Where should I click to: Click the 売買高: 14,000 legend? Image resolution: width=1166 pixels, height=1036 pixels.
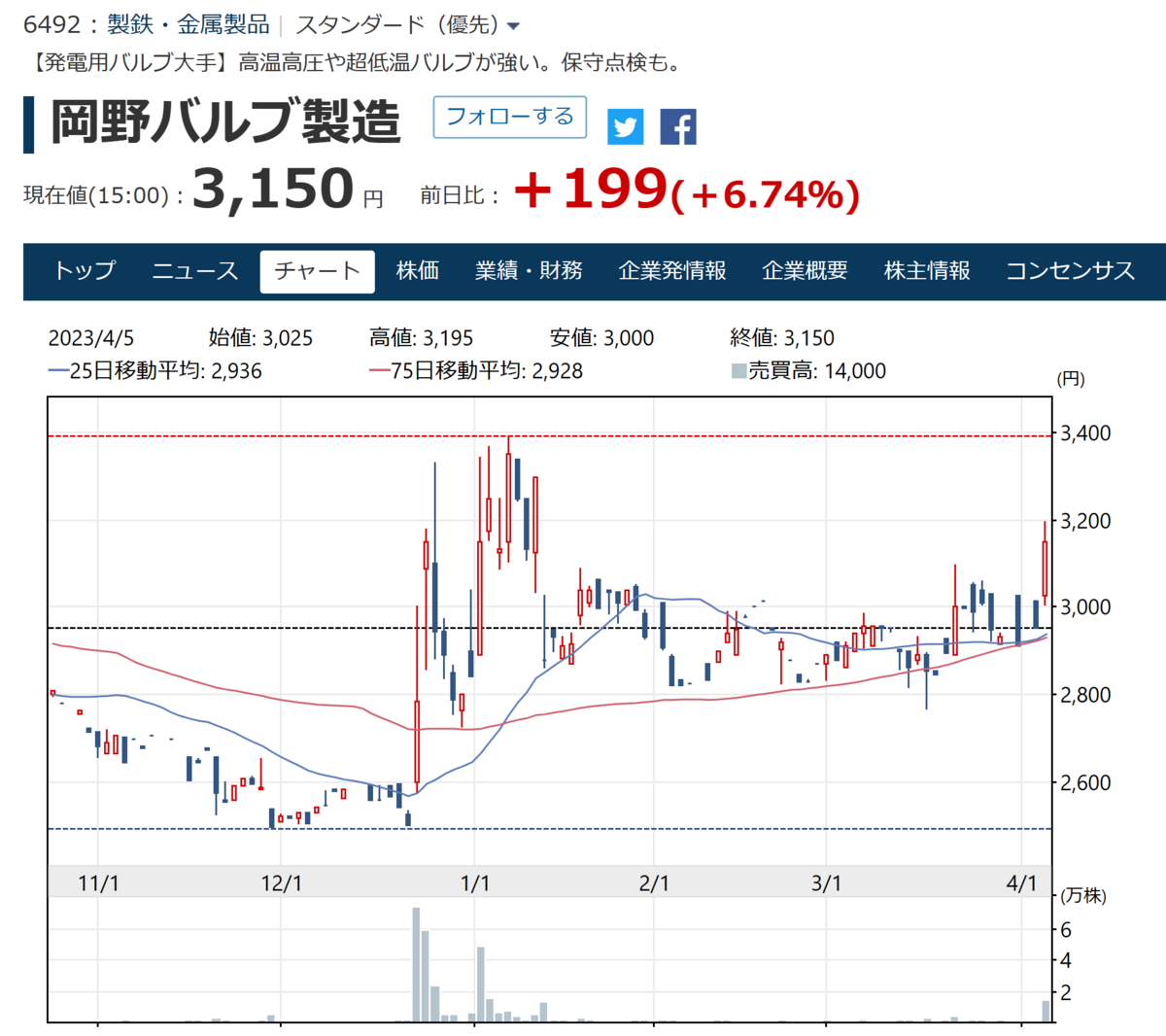pos(808,371)
